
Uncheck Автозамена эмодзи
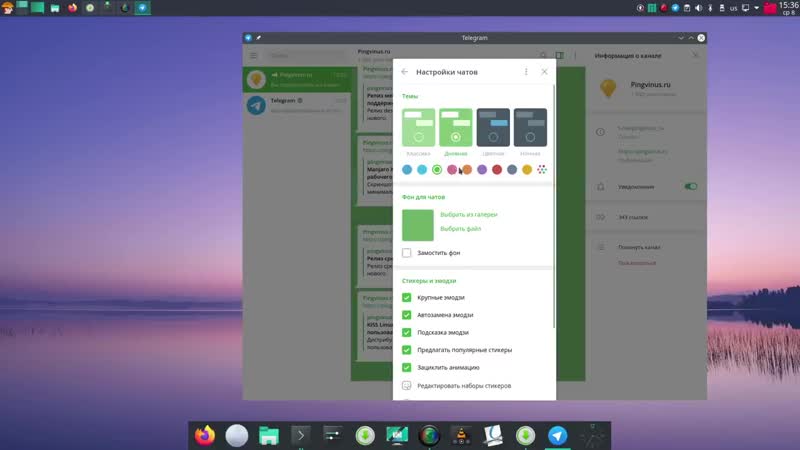click(x=407, y=315)
